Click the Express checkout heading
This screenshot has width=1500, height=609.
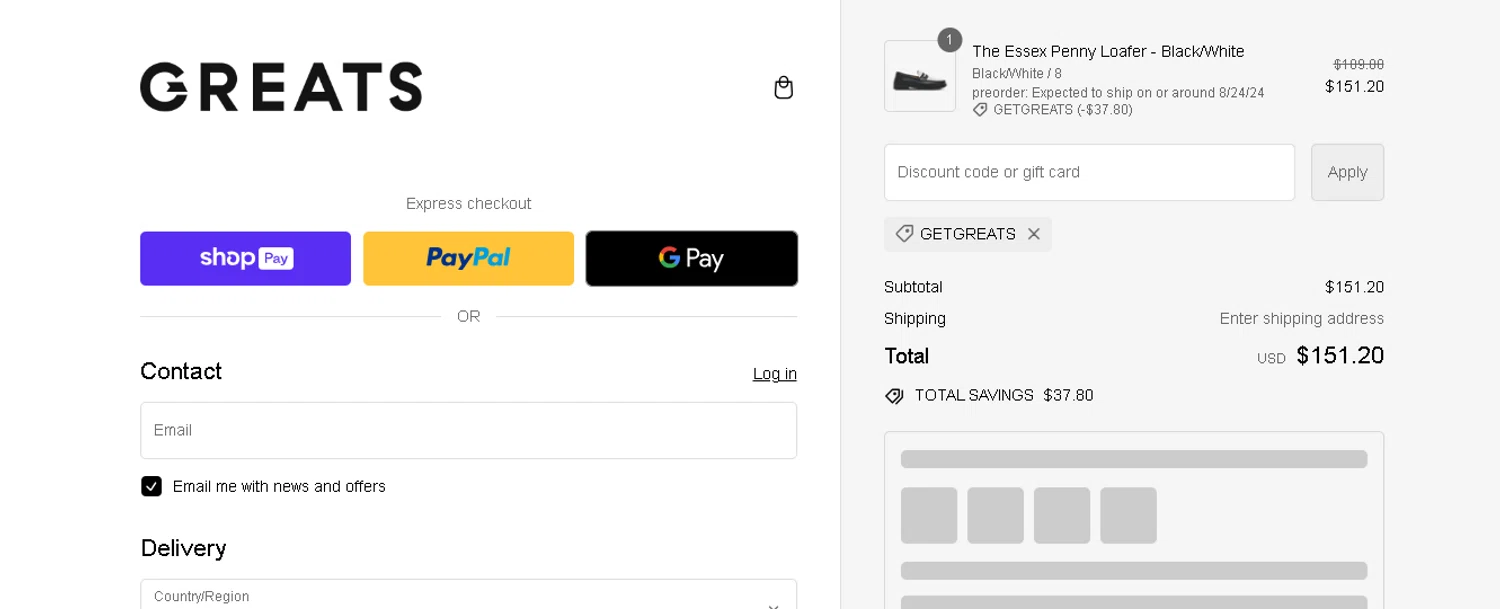coord(468,204)
